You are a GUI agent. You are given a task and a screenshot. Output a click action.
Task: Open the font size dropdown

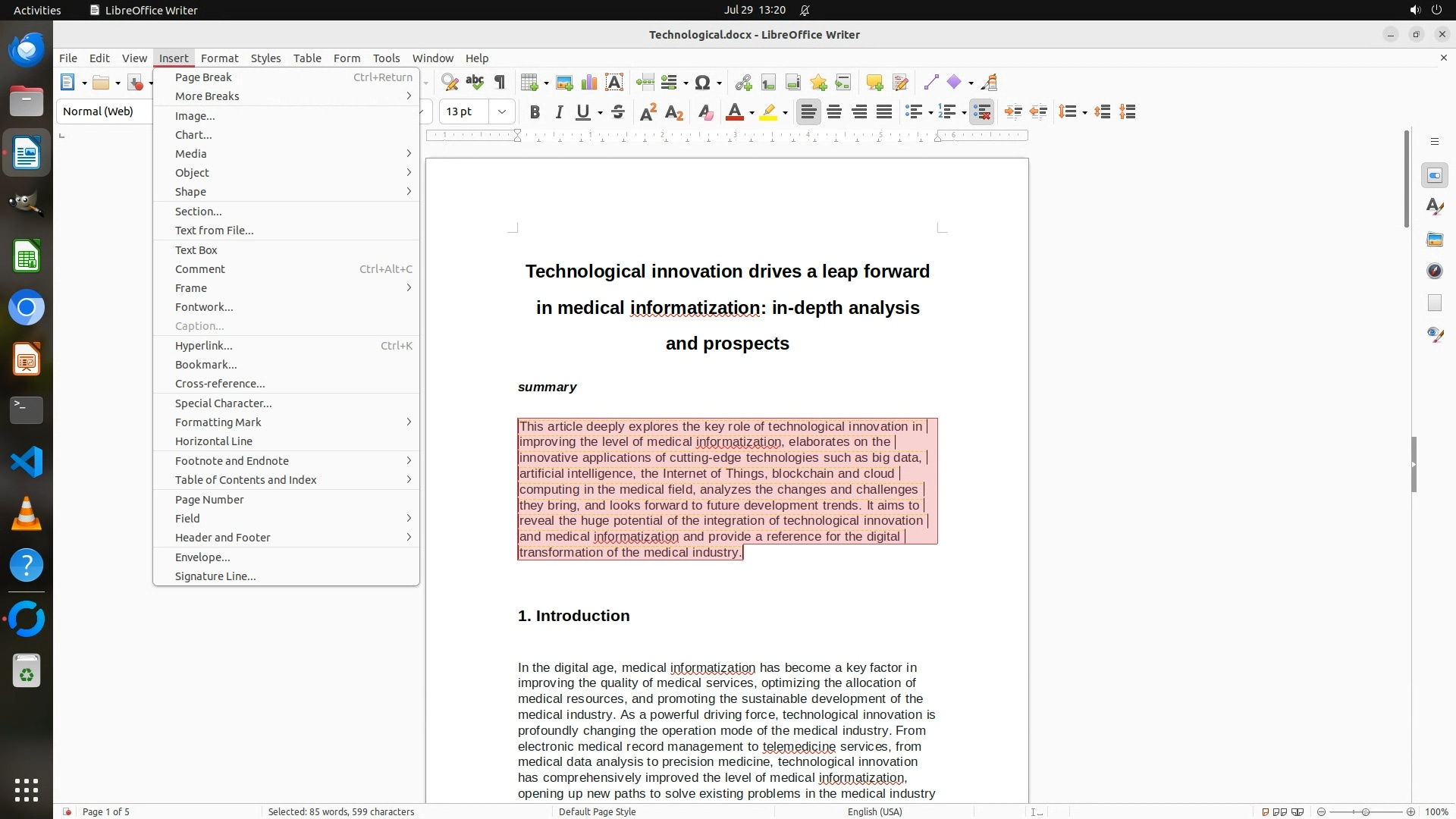(501, 111)
